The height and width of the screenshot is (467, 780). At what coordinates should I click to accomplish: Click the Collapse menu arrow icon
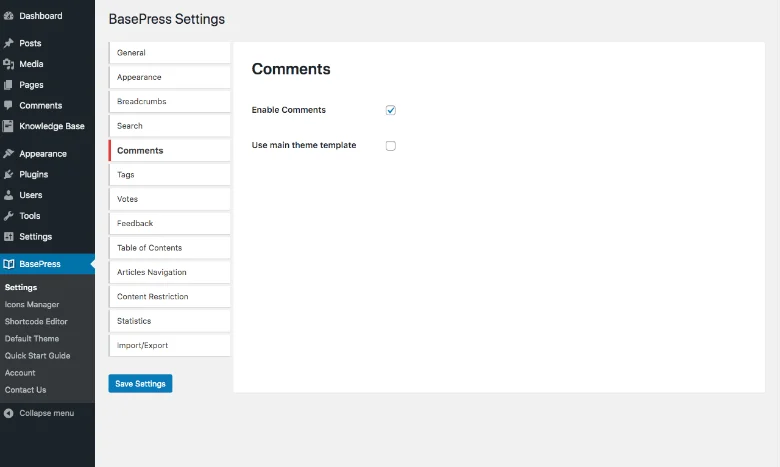[8, 413]
